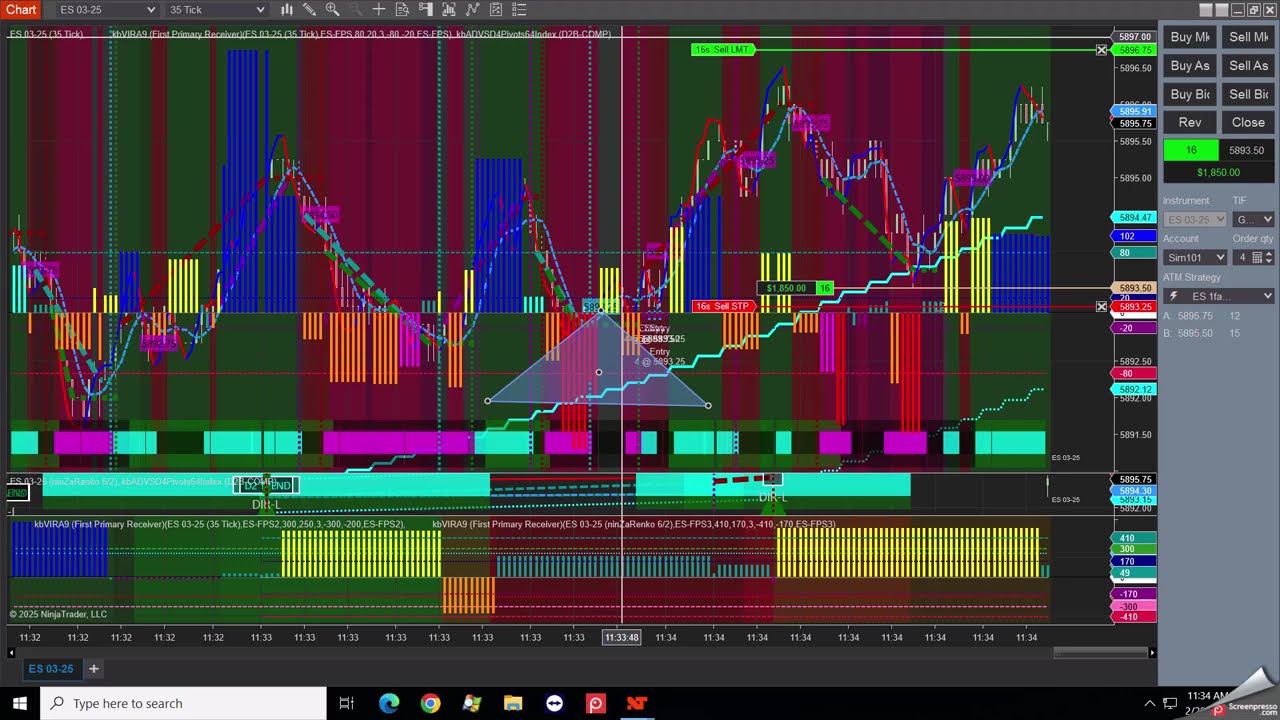Select the drawing tools pencil icon
Viewport: 1280px width, 720px height.
coord(310,10)
